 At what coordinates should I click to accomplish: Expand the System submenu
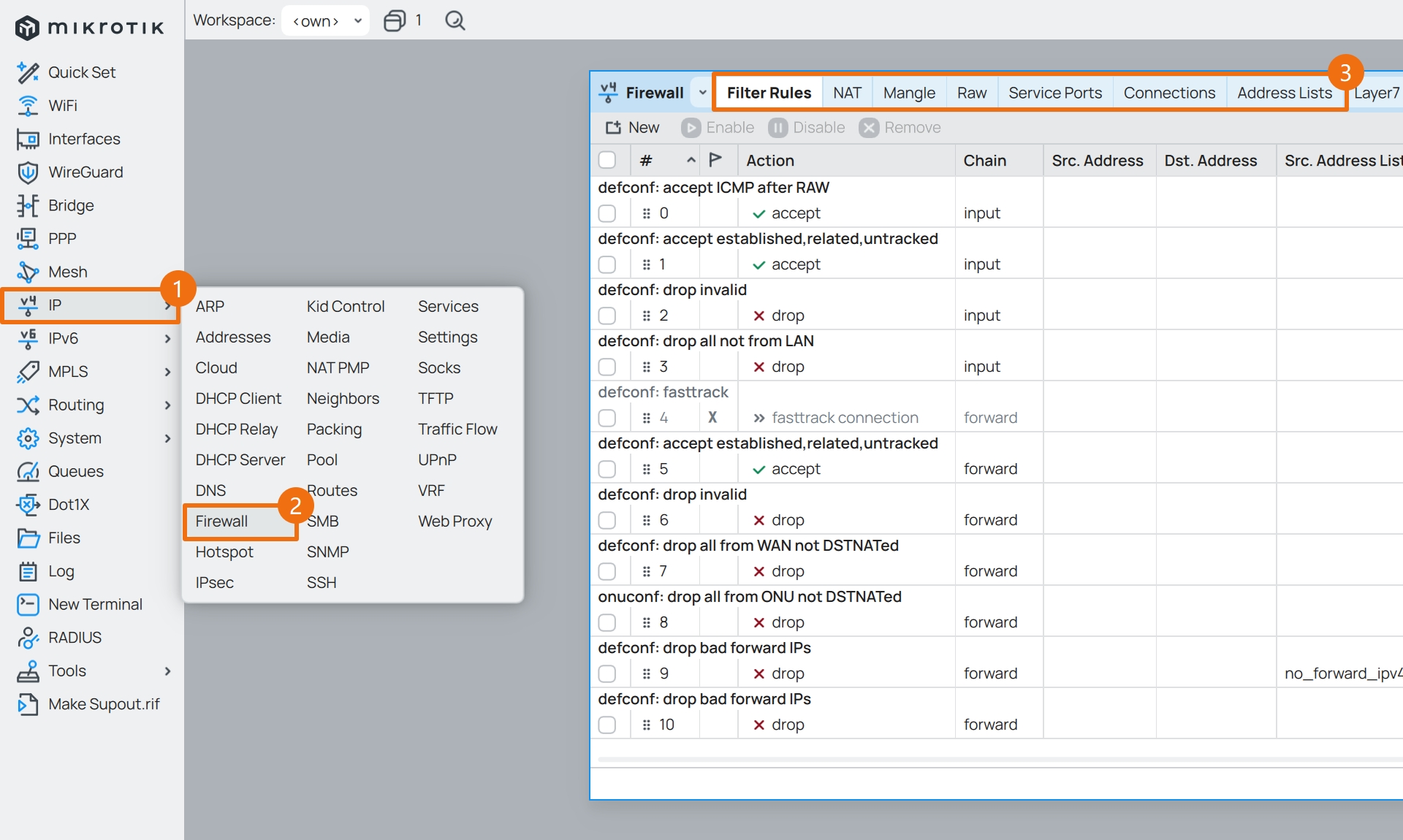click(x=167, y=438)
